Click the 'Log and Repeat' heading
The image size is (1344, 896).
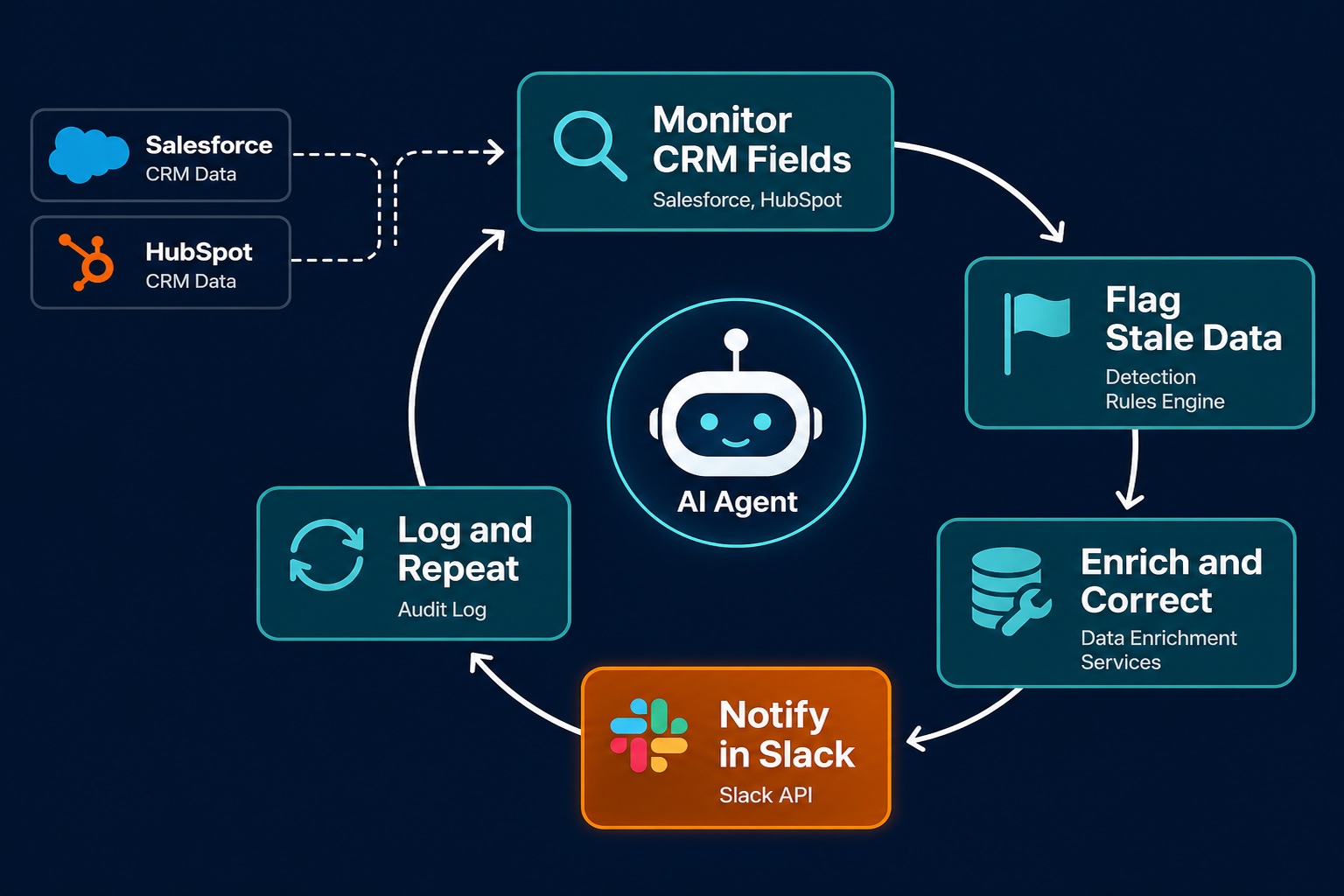(x=465, y=549)
